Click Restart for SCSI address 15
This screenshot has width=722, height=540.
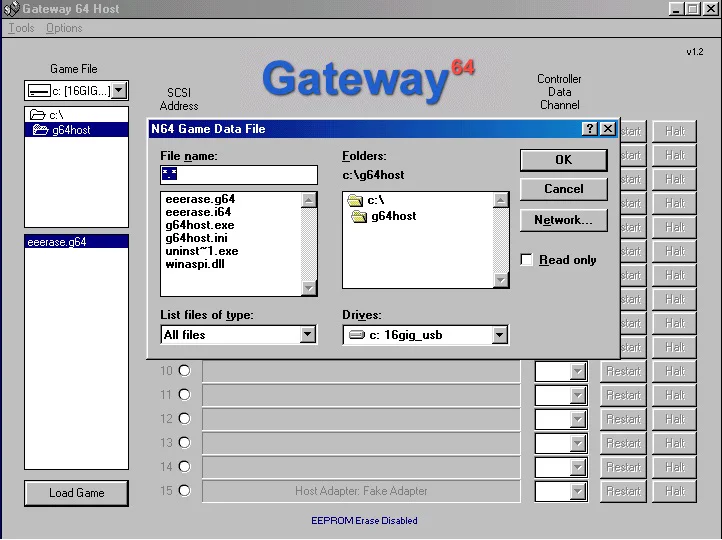point(623,491)
